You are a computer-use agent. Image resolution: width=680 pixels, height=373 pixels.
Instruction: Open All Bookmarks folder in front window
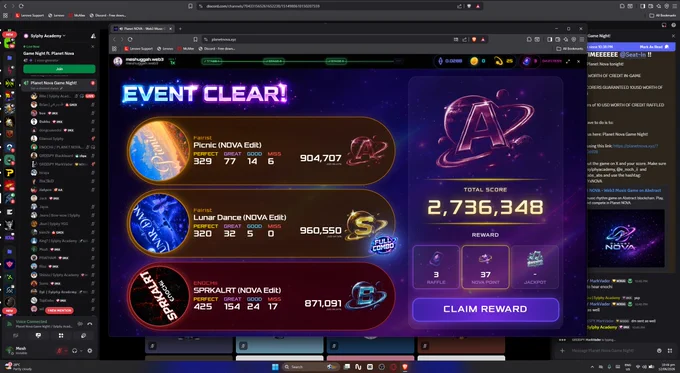(570, 49)
